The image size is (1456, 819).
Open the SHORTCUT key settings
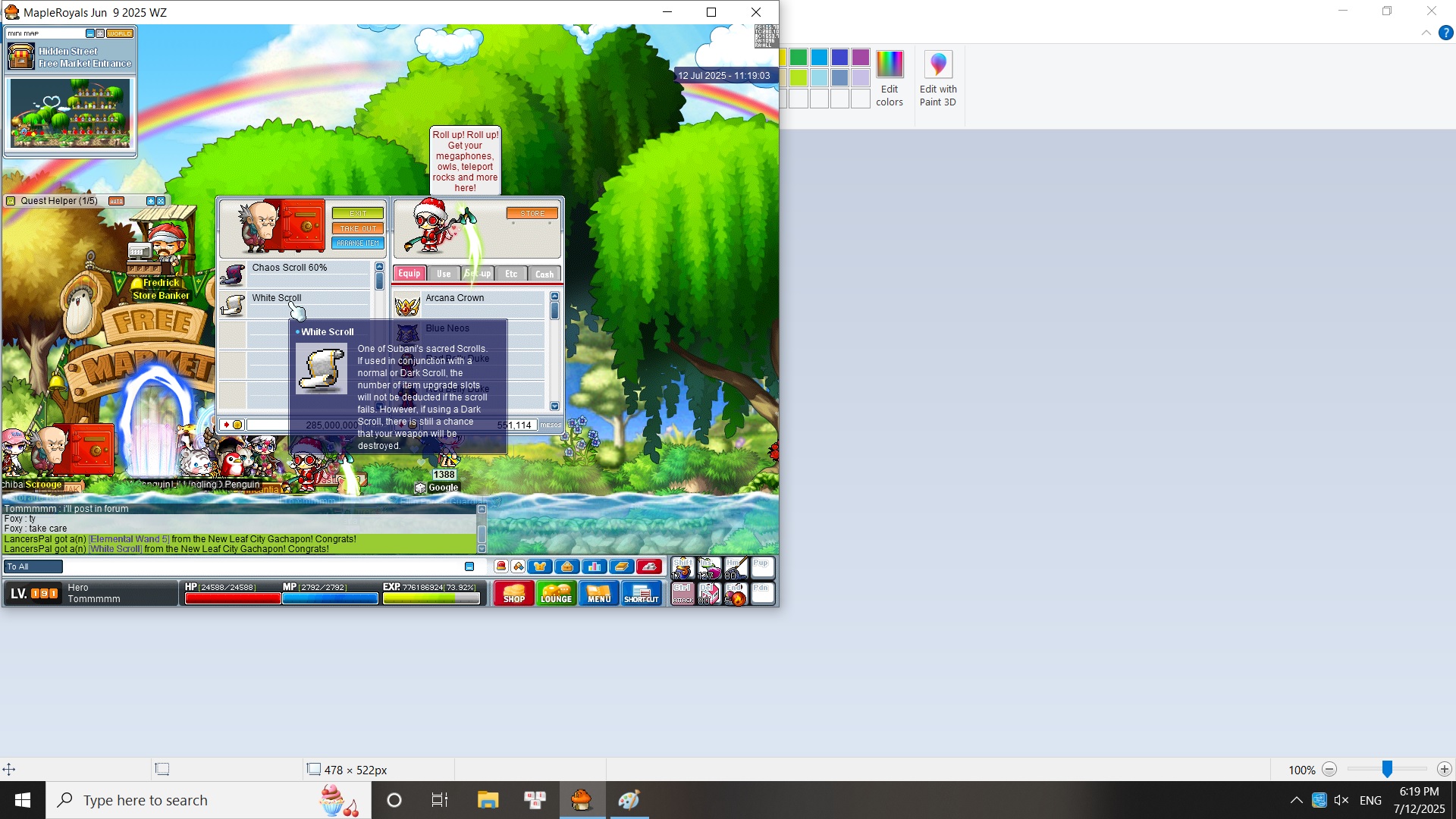pyautogui.click(x=642, y=593)
